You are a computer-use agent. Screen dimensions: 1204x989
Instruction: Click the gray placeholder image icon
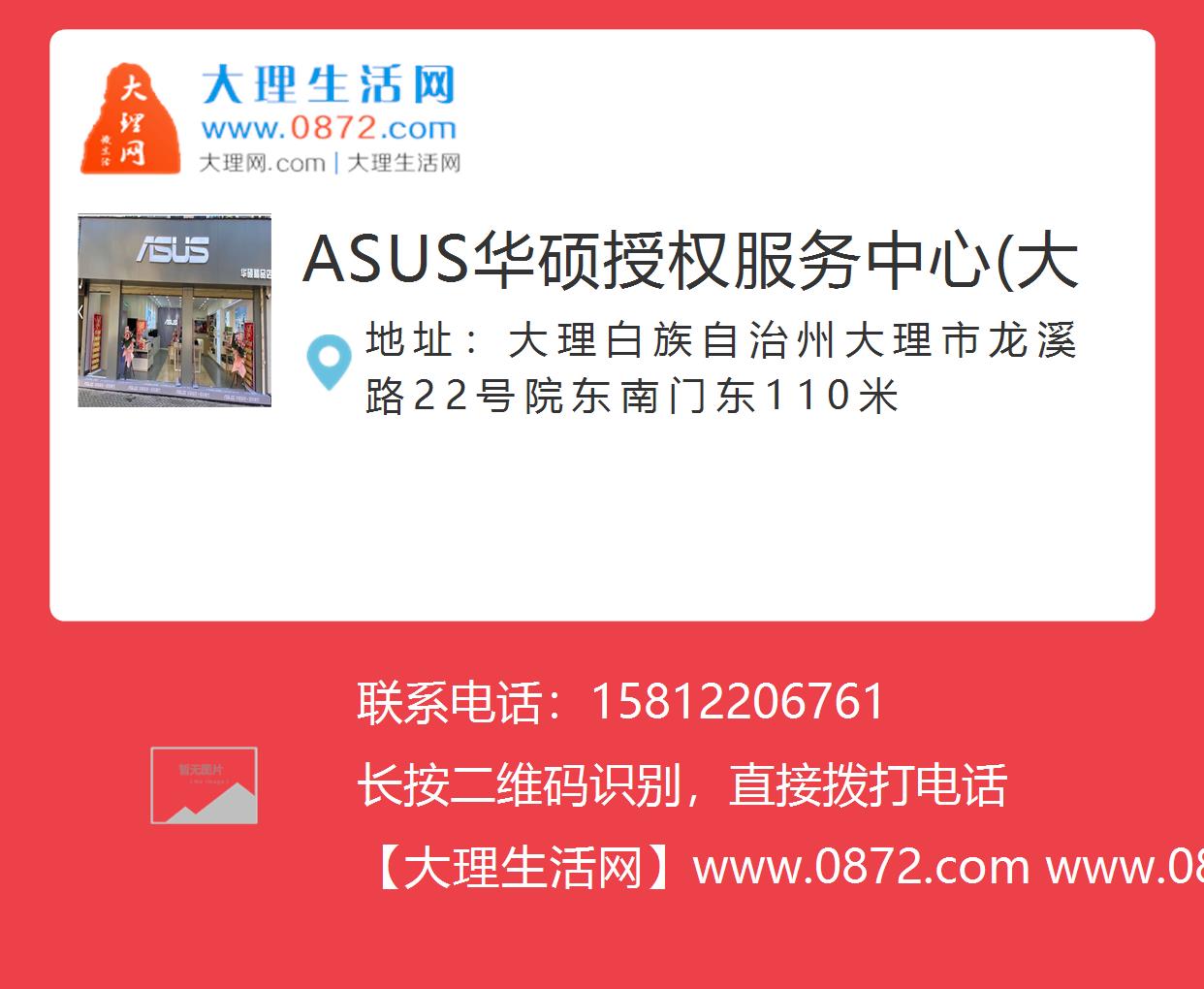pyautogui.click(x=204, y=785)
